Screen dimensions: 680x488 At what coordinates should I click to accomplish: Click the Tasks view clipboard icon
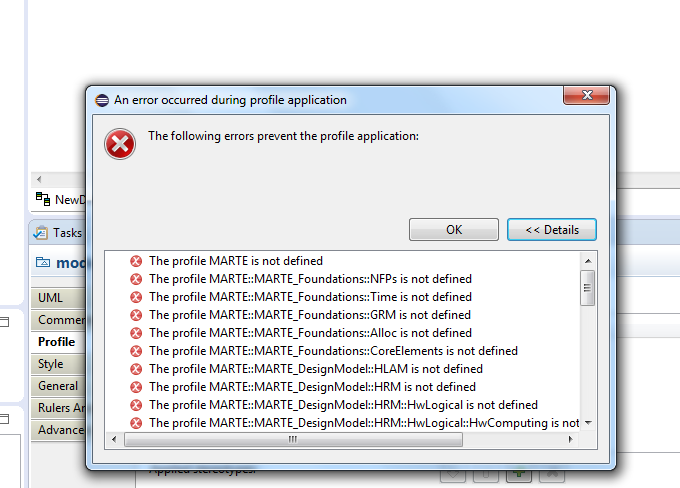41,233
